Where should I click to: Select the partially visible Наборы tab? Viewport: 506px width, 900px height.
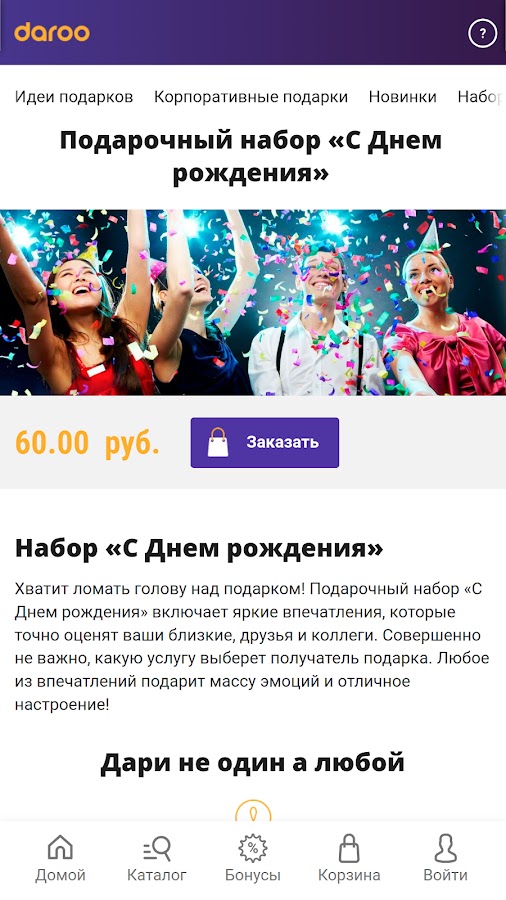[x=481, y=97]
